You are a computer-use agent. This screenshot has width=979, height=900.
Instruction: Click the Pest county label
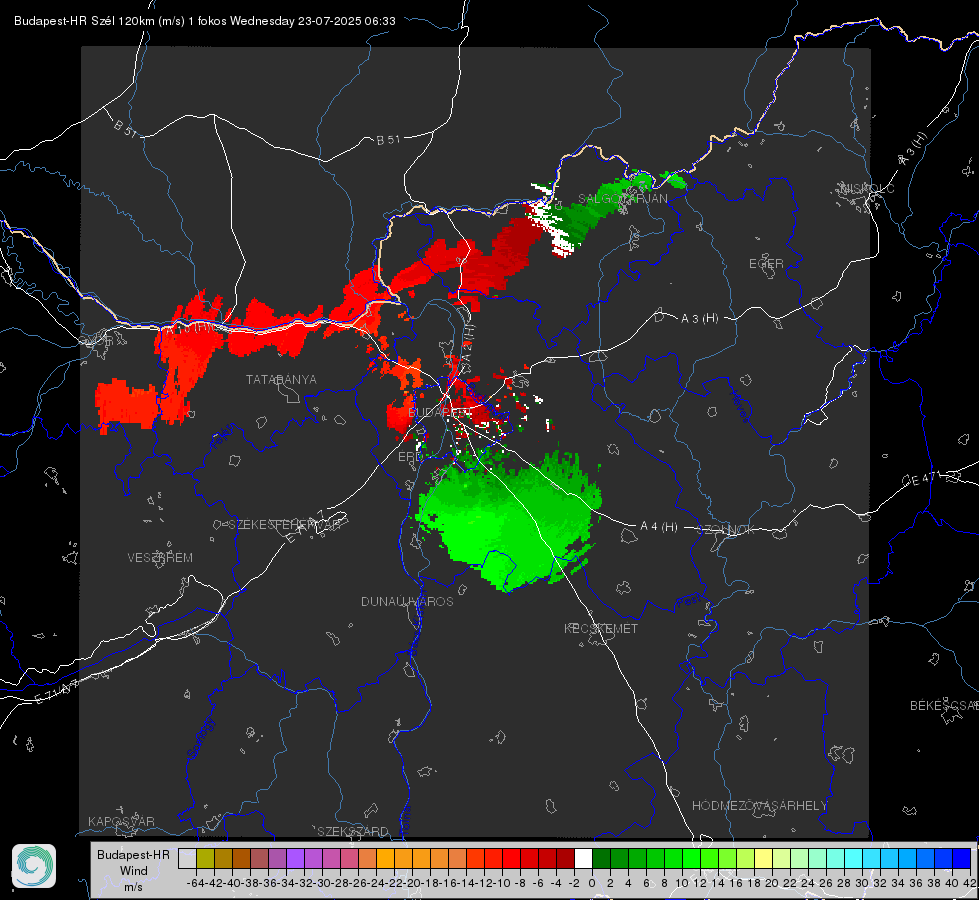pyautogui.click(x=689, y=602)
